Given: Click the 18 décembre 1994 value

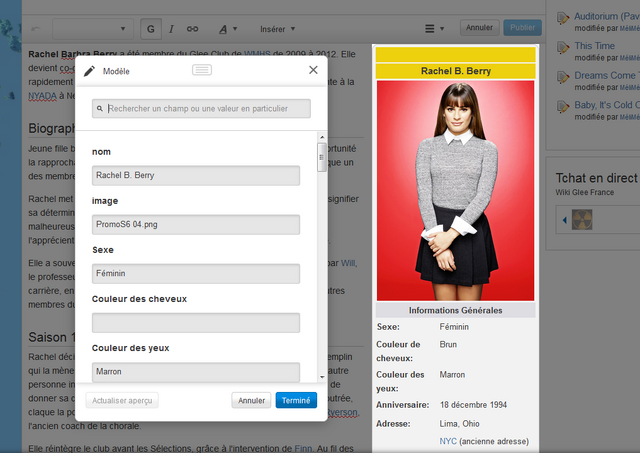Looking at the screenshot, I should coord(473,405).
